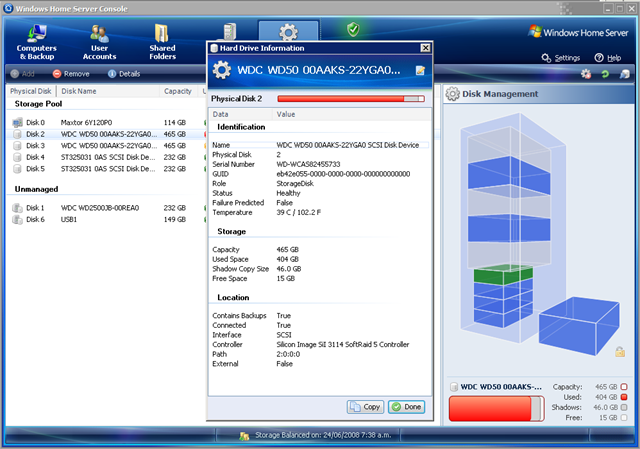
Task: Click Physical Disk 2 usage bar
Action: [351, 99]
